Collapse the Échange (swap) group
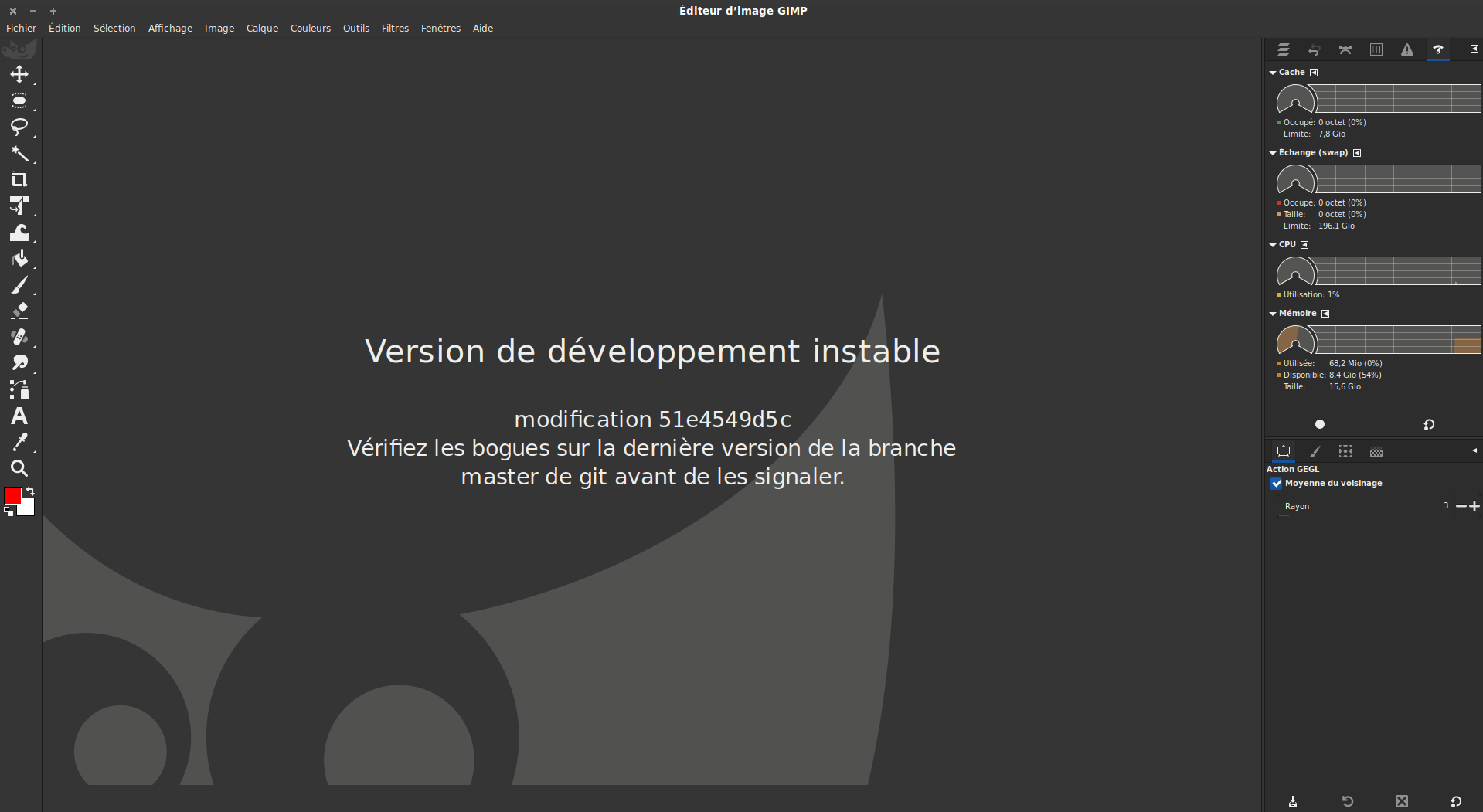This screenshot has width=1483, height=812. [1273, 153]
